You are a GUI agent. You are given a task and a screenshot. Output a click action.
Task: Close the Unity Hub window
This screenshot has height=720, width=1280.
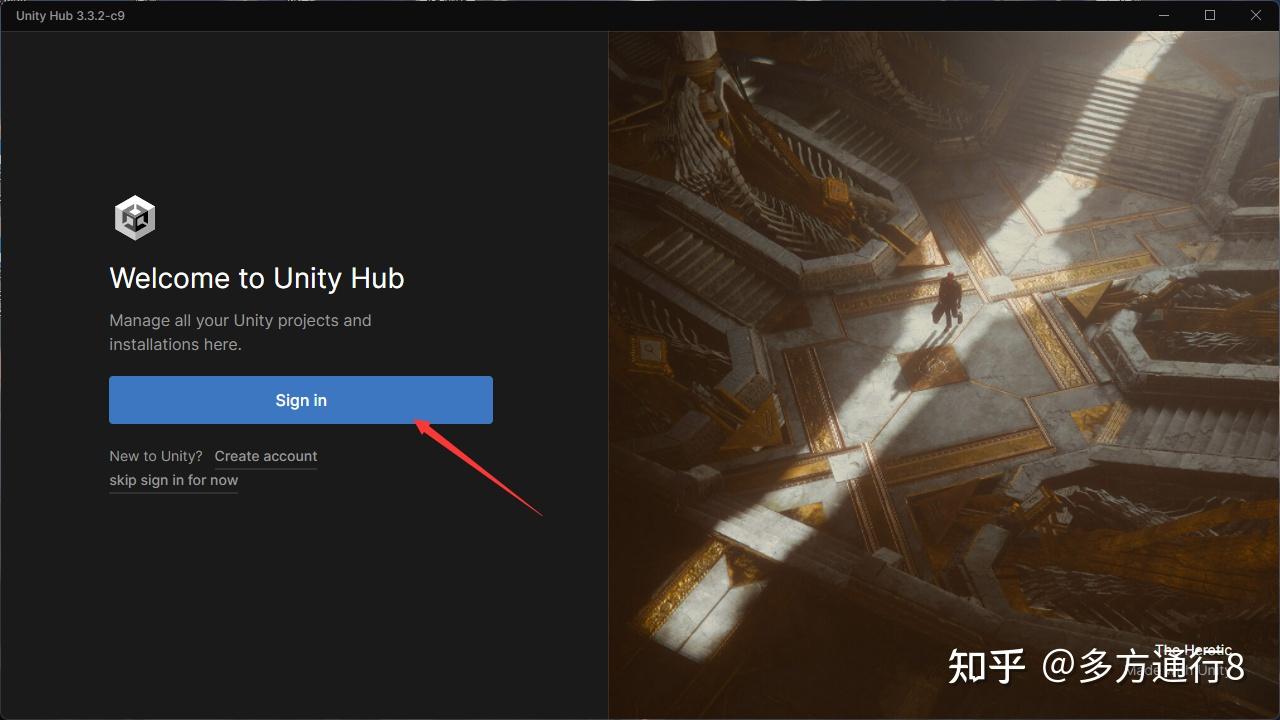click(x=1255, y=15)
